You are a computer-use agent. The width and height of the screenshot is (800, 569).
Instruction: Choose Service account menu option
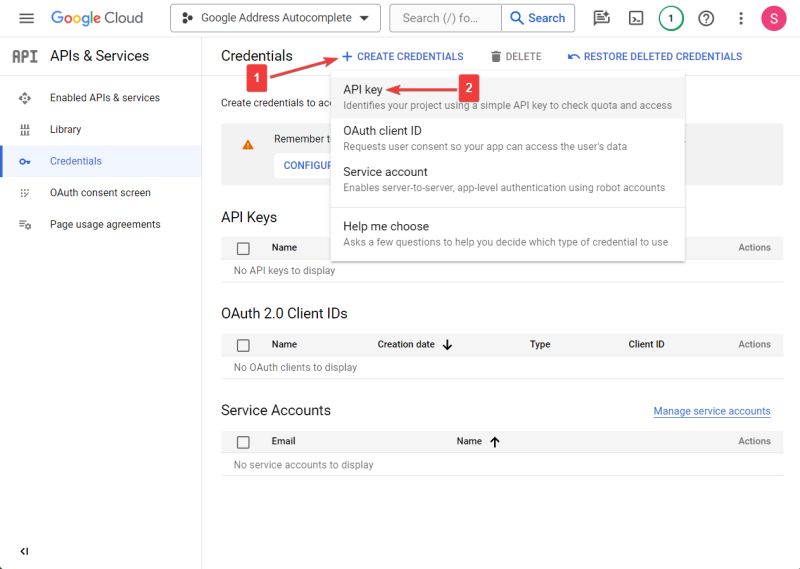(508, 180)
